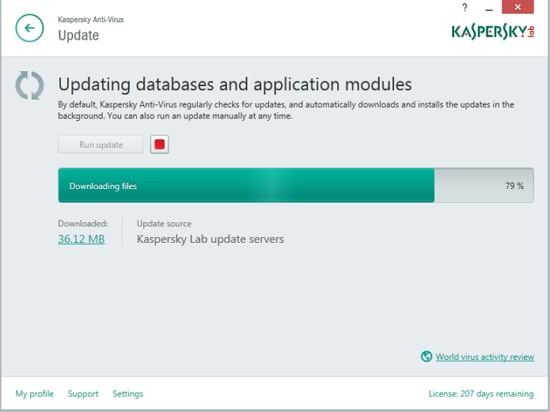550x412 pixels.
Task: Go back using the circled arrow icon
Action: (29, 28)
